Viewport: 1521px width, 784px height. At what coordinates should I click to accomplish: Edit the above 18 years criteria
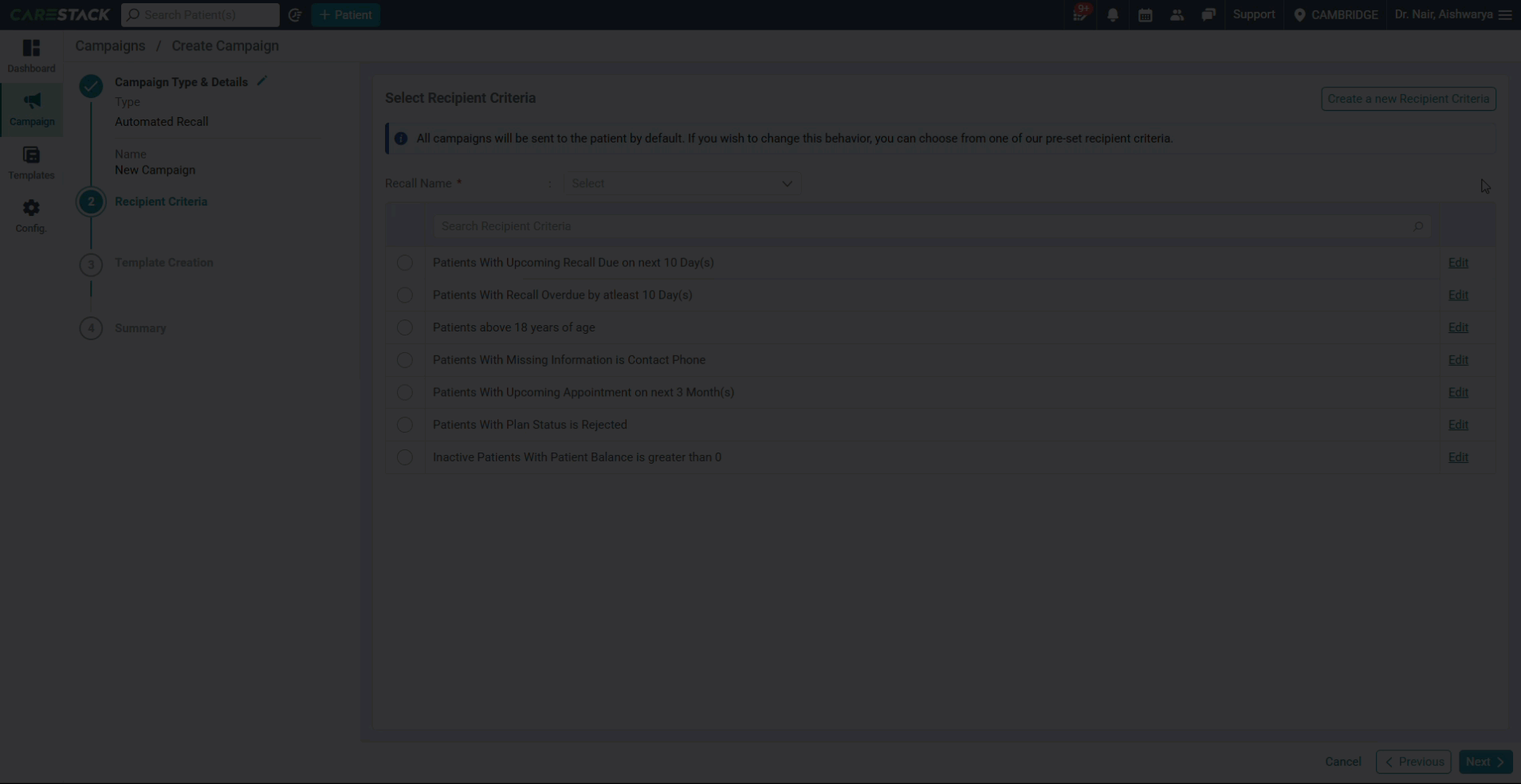click(x=1458, y=327)
